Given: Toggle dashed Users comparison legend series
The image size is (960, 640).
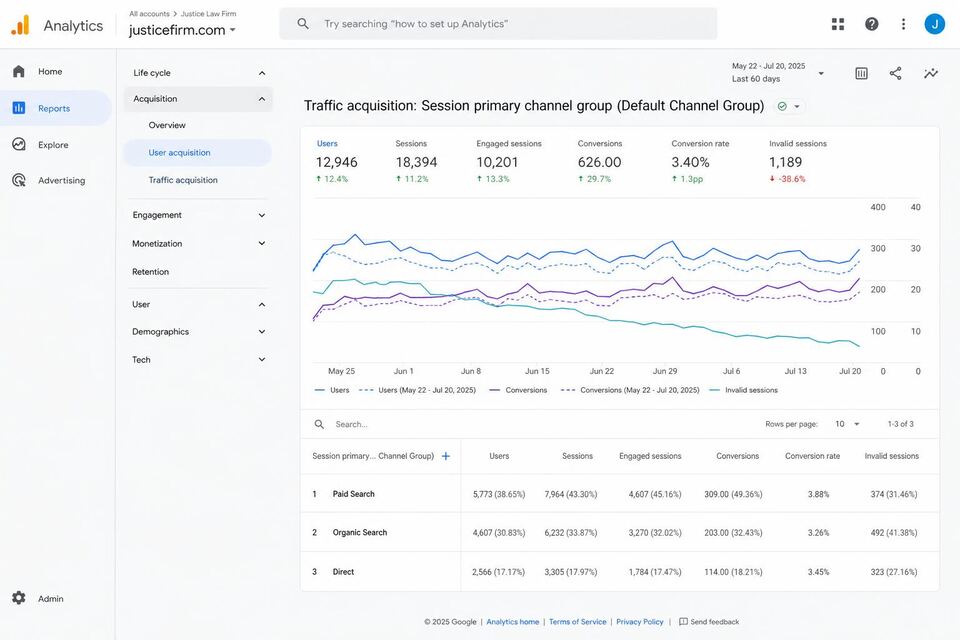Looking at the screenshot, I should click(418, 390).
